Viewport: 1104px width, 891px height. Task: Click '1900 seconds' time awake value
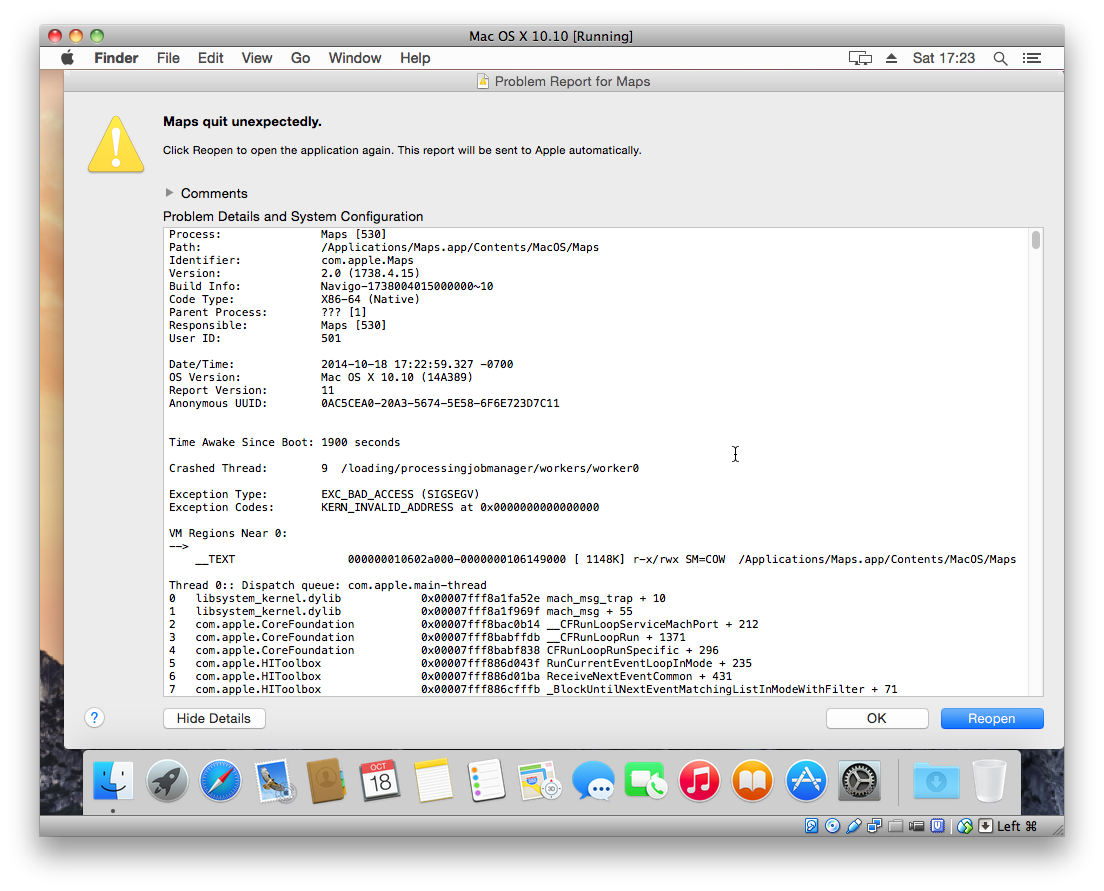click(x=360, y=442)
